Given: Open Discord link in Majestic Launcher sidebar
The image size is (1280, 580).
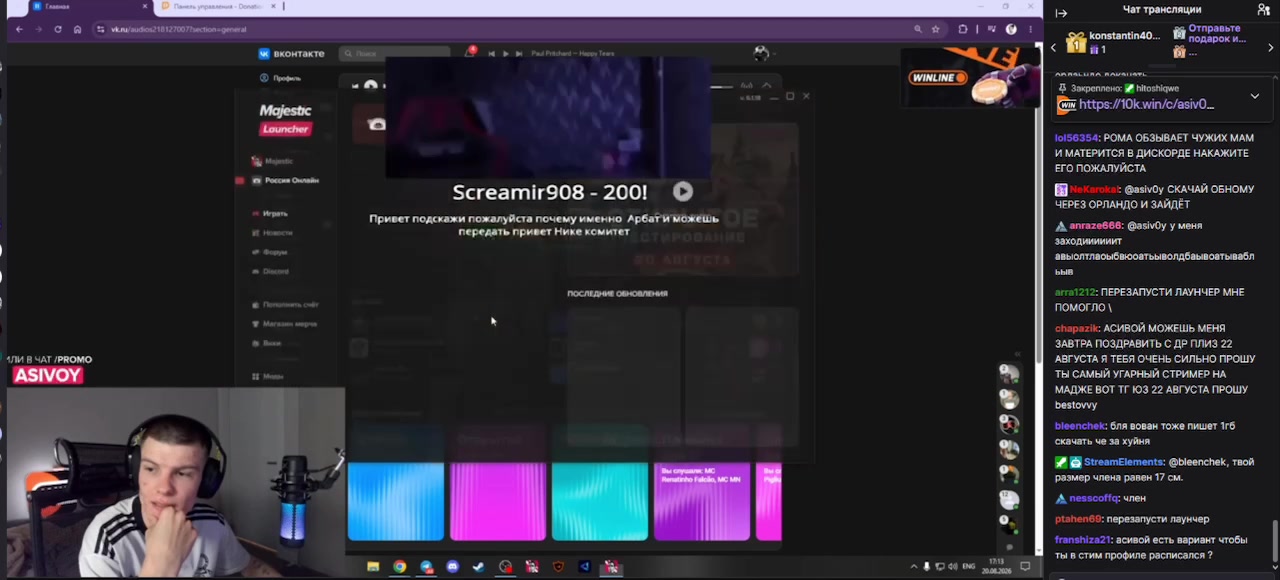Looking at the screenshot, I should (x=271, y=271).
